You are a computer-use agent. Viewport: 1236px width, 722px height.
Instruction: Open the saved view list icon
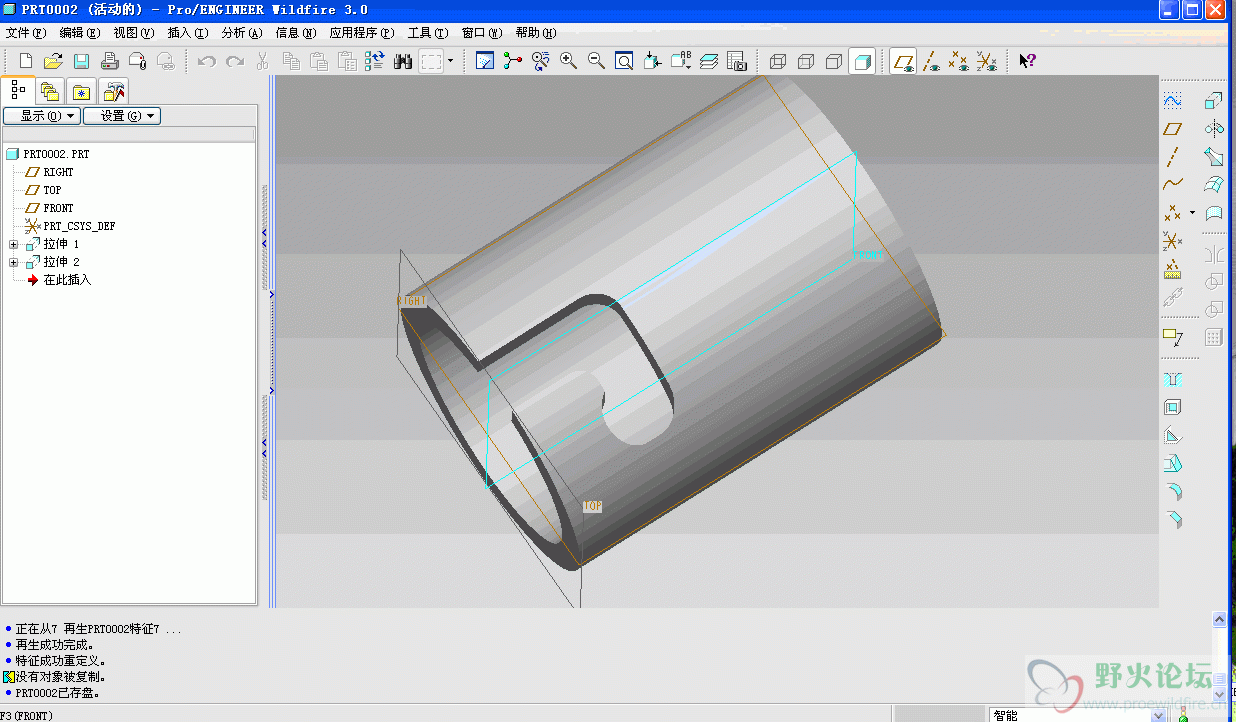point(681,61)
